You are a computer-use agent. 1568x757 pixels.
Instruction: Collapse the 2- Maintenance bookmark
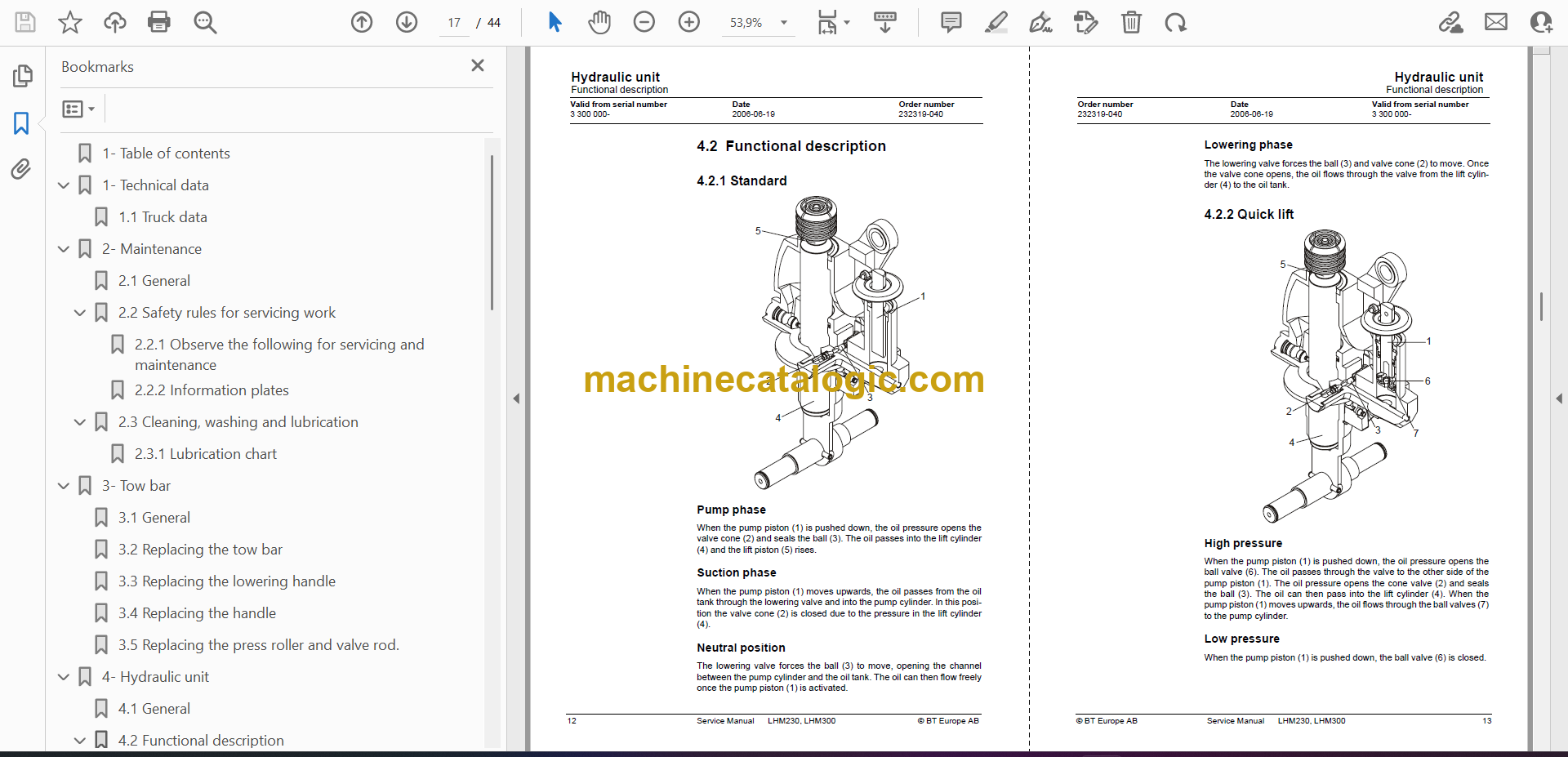coord(64,249)
